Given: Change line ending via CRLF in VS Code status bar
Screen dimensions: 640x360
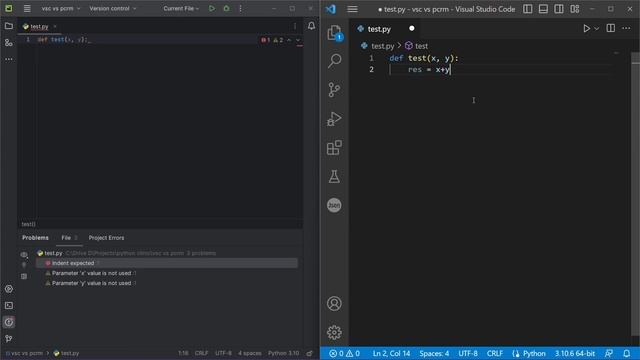Looking at the screenshot, I should (495, 353).
